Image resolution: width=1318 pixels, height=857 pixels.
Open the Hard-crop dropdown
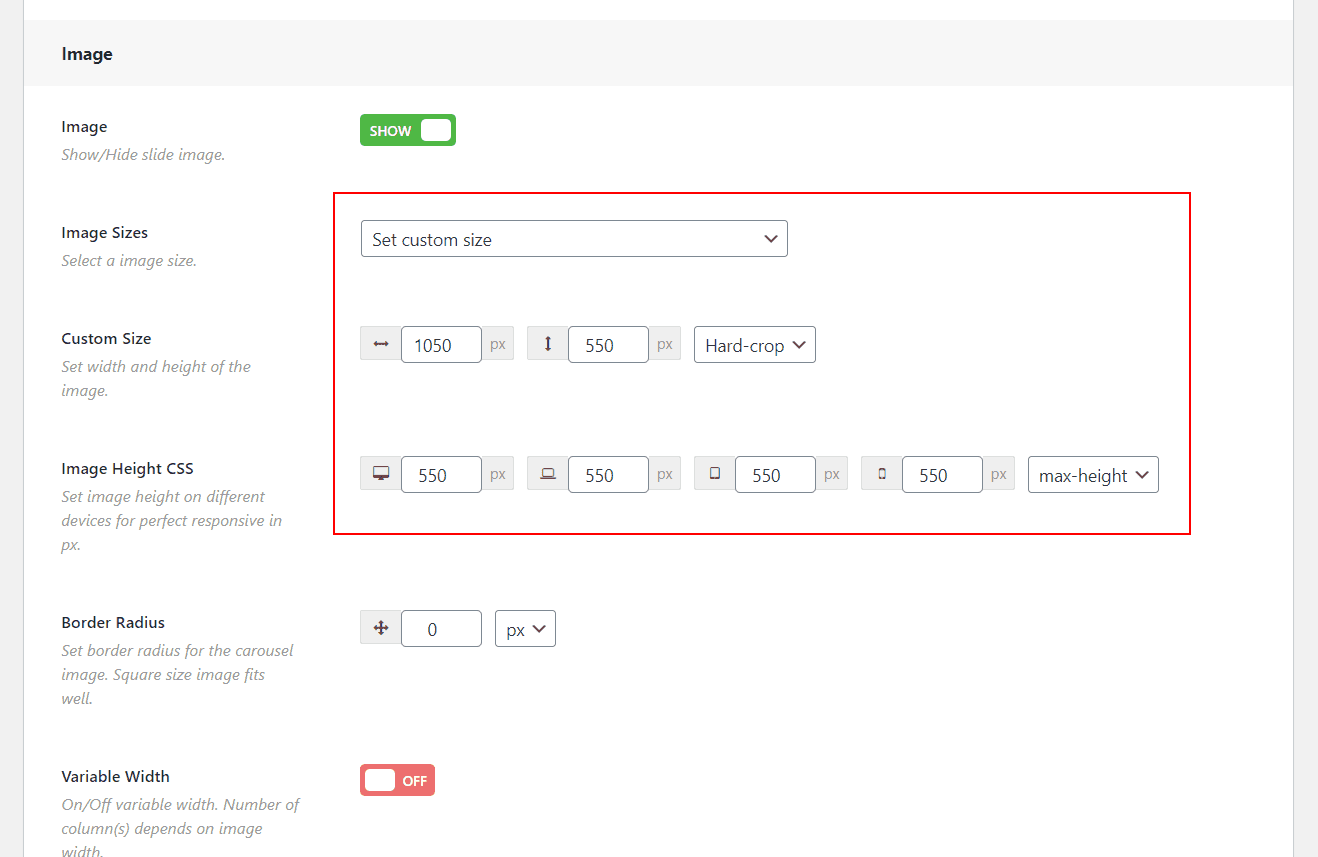pyautogui.click(x=754, y=345)
